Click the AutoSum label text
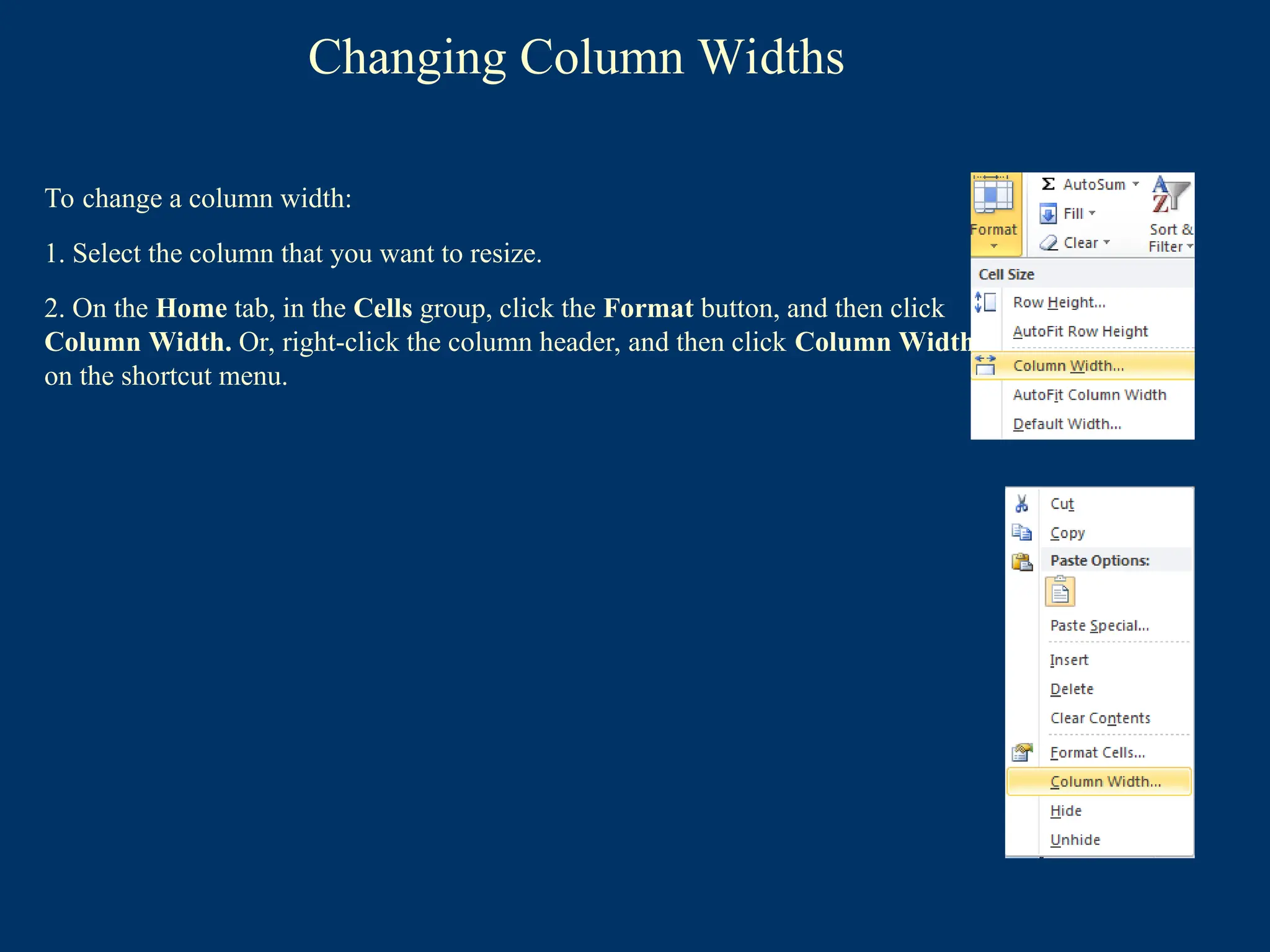 click(x=1094, y=185)
